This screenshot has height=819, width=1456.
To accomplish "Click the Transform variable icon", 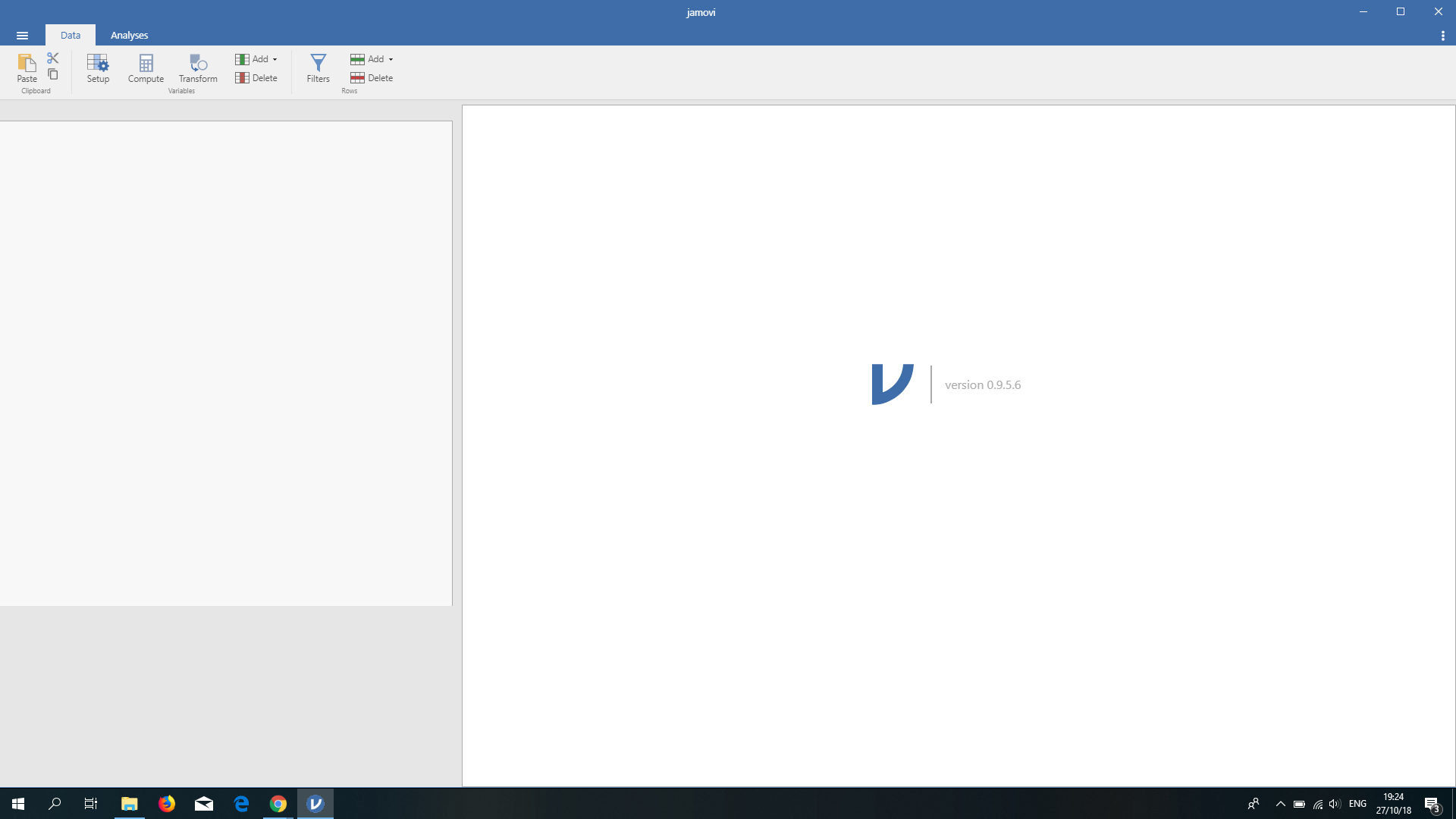I will [x=198, y=67].
